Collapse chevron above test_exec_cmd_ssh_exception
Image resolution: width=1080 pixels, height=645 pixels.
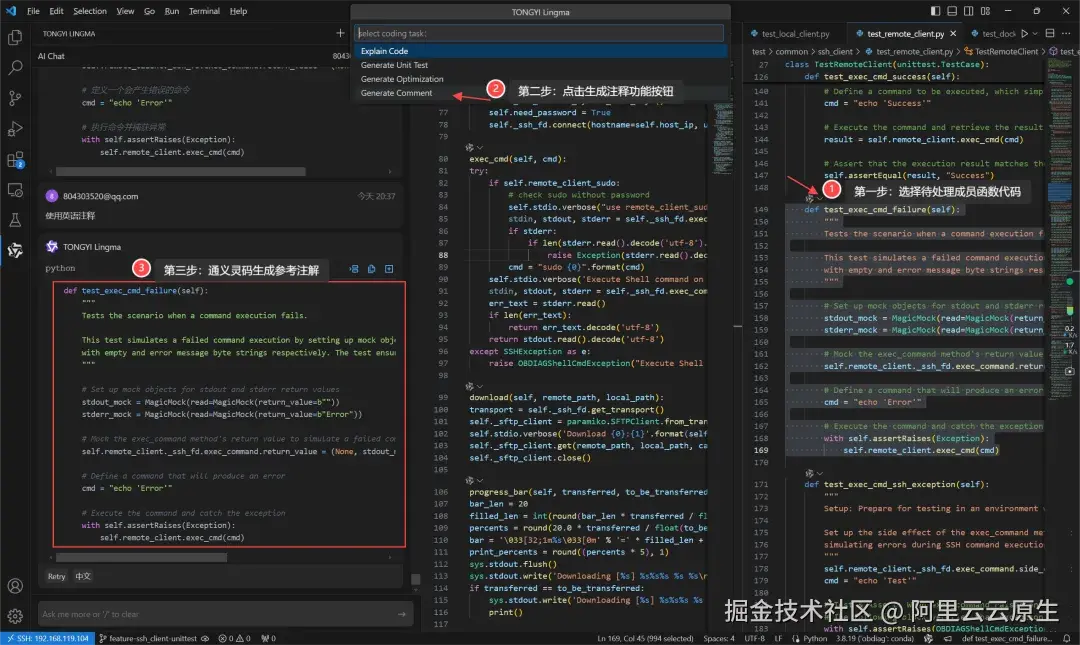[x=820, y=473]
